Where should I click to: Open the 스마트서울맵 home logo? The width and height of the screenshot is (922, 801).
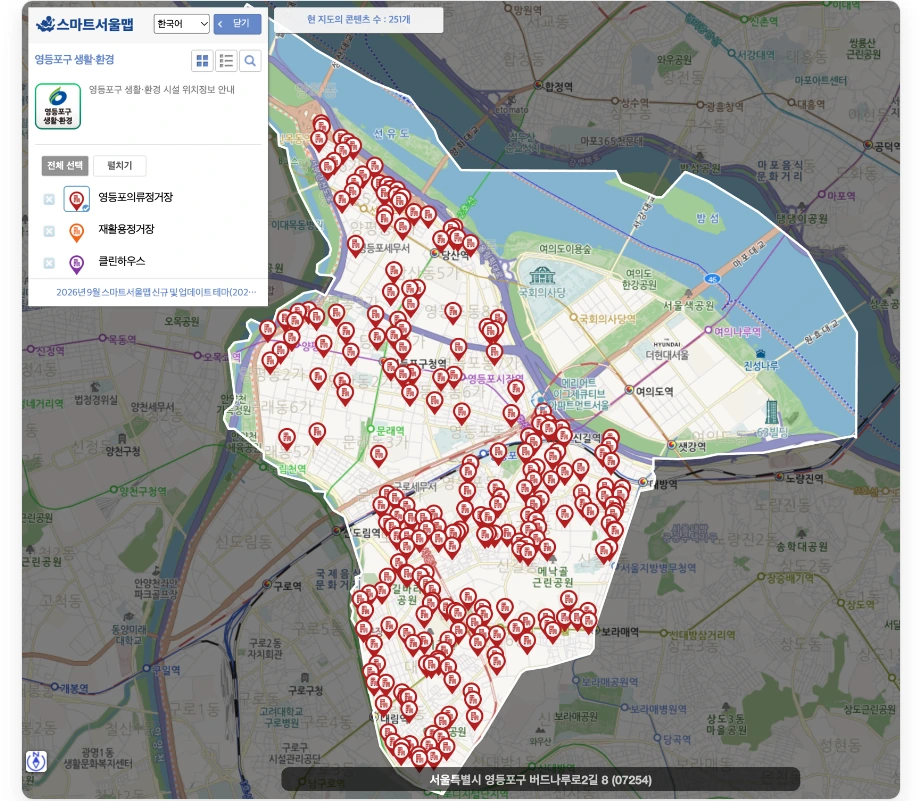pyautogui.click(x=85, y=24)
